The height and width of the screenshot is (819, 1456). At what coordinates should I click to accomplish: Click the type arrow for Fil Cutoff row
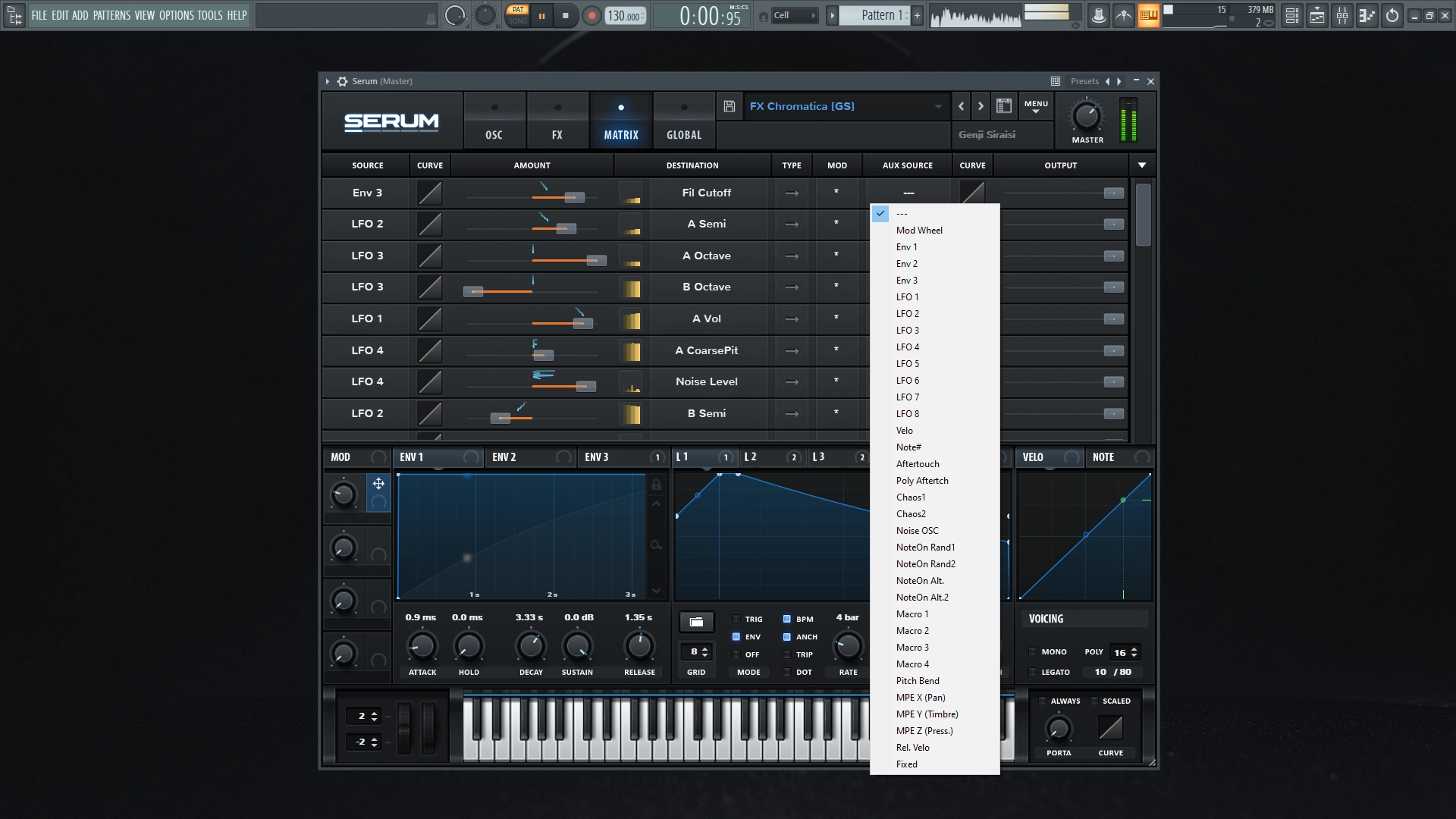click(x=792, y=193)
